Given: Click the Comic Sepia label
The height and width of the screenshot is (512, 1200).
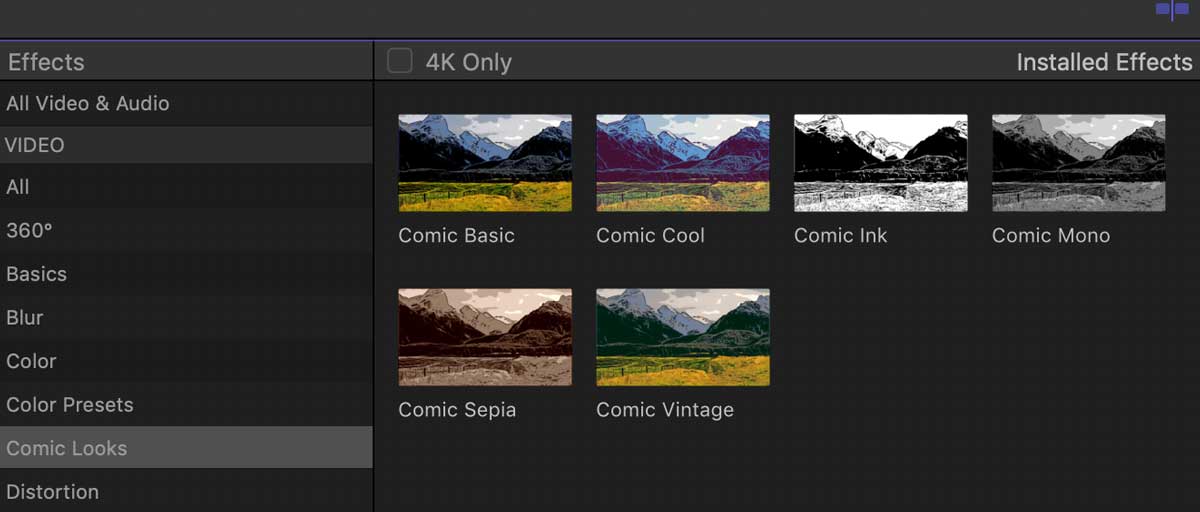Looking at the screenshot, I should (457, 410).
